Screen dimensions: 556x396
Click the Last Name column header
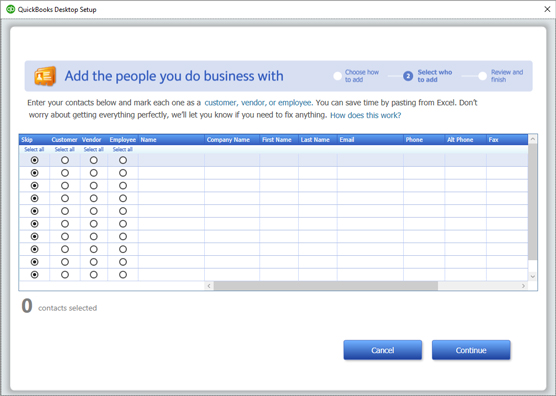pyautogui.click(x=318, y=140)
